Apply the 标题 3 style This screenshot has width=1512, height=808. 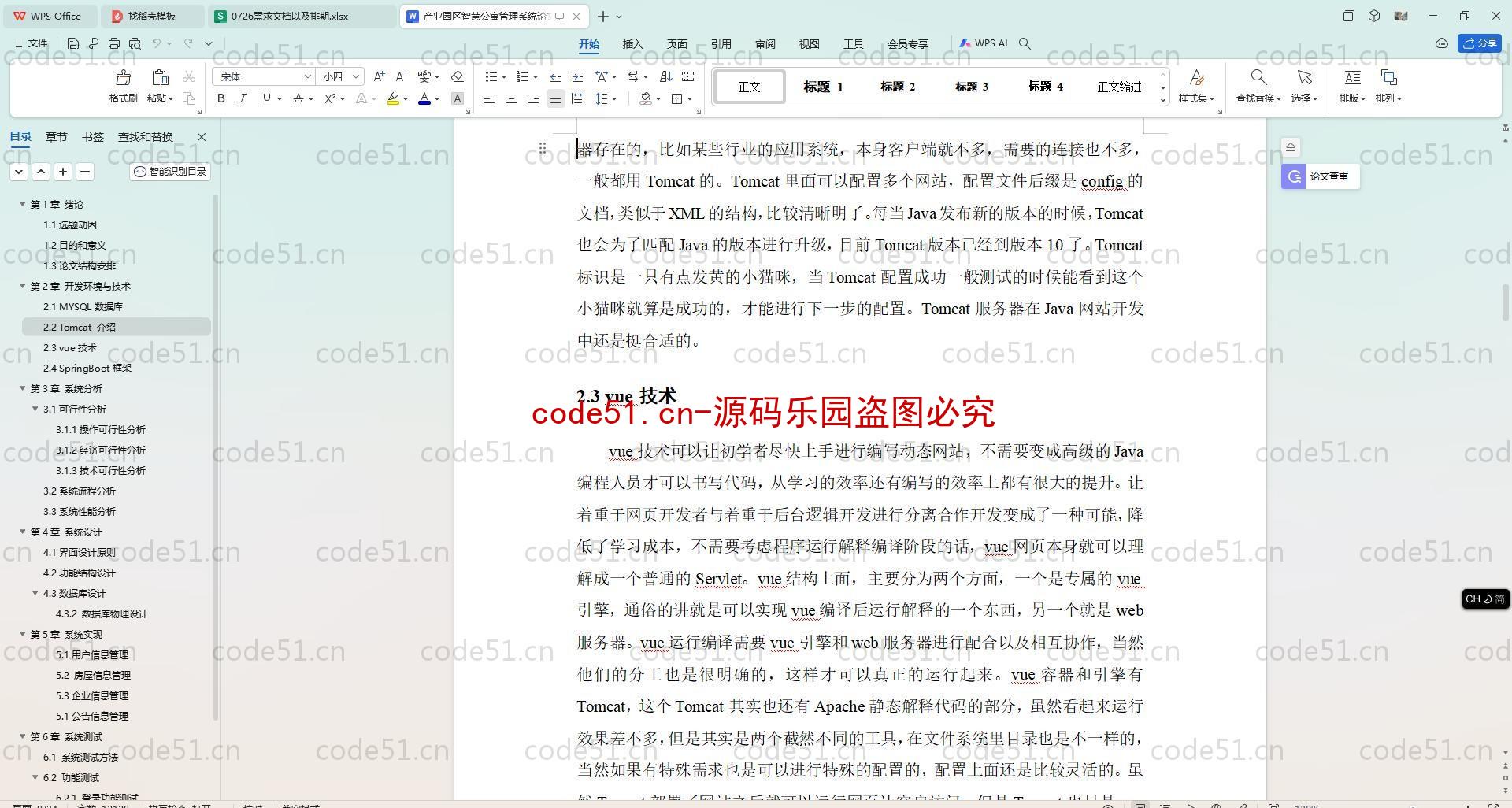pos(971,87)
